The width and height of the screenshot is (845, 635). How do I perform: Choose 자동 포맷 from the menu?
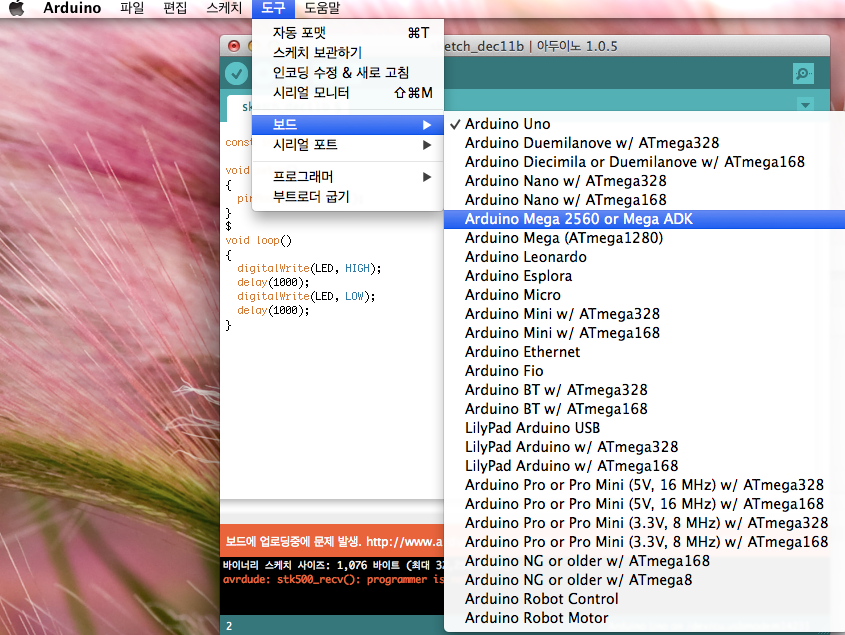pyautogui.click(x=348, y=33)
